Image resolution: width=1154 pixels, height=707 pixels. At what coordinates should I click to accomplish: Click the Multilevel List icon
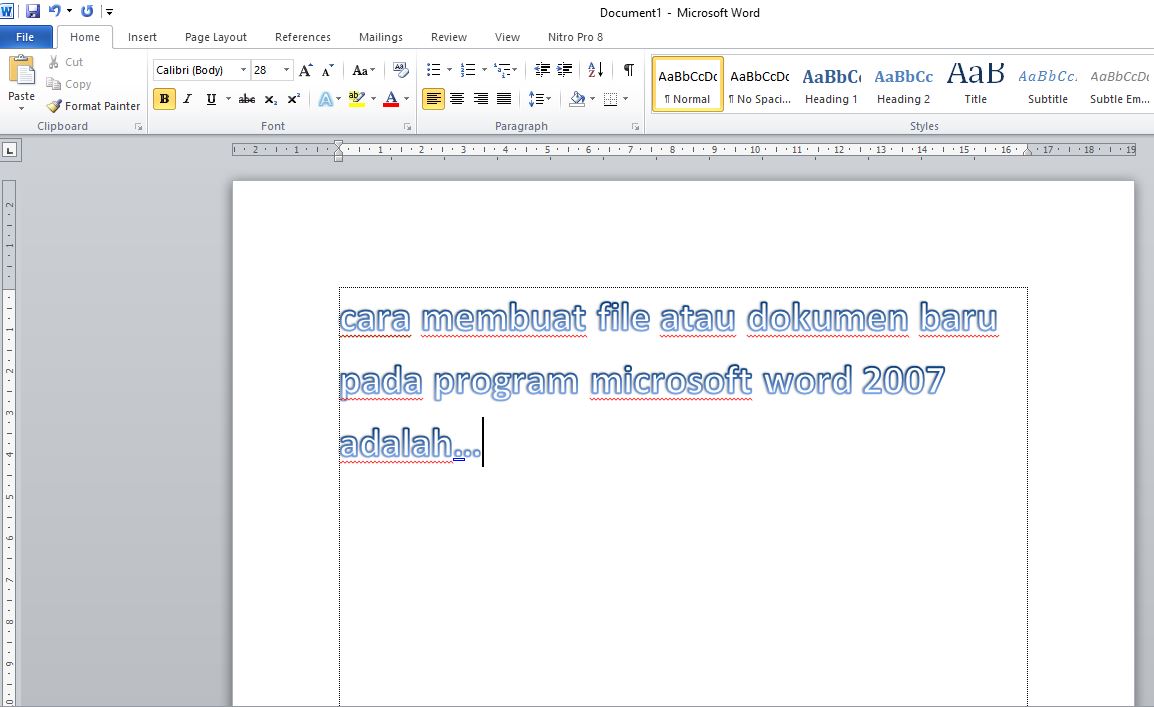pyautogui.click(x=502, y=70)
